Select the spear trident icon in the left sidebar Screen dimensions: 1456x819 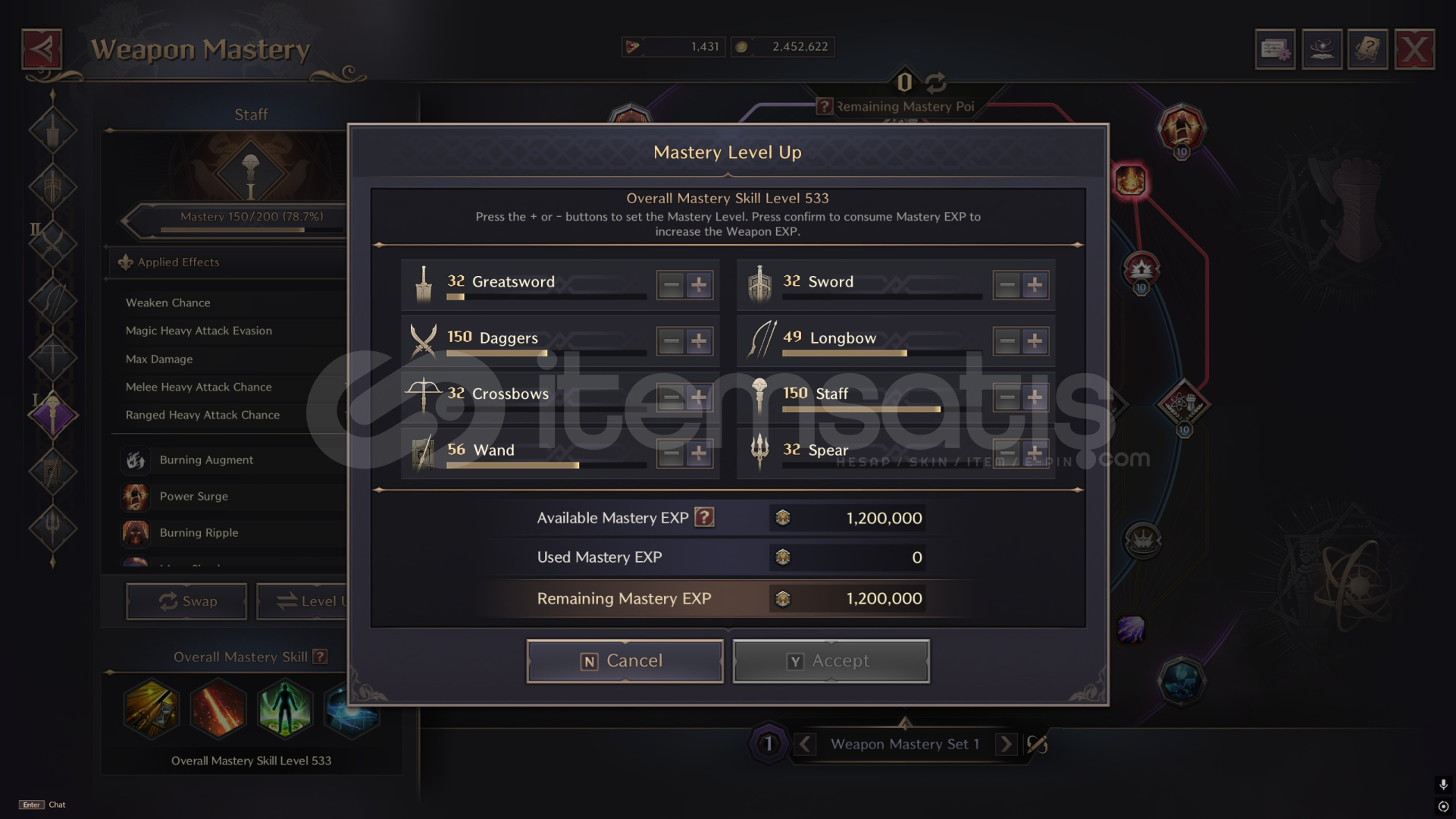point(52,527)
